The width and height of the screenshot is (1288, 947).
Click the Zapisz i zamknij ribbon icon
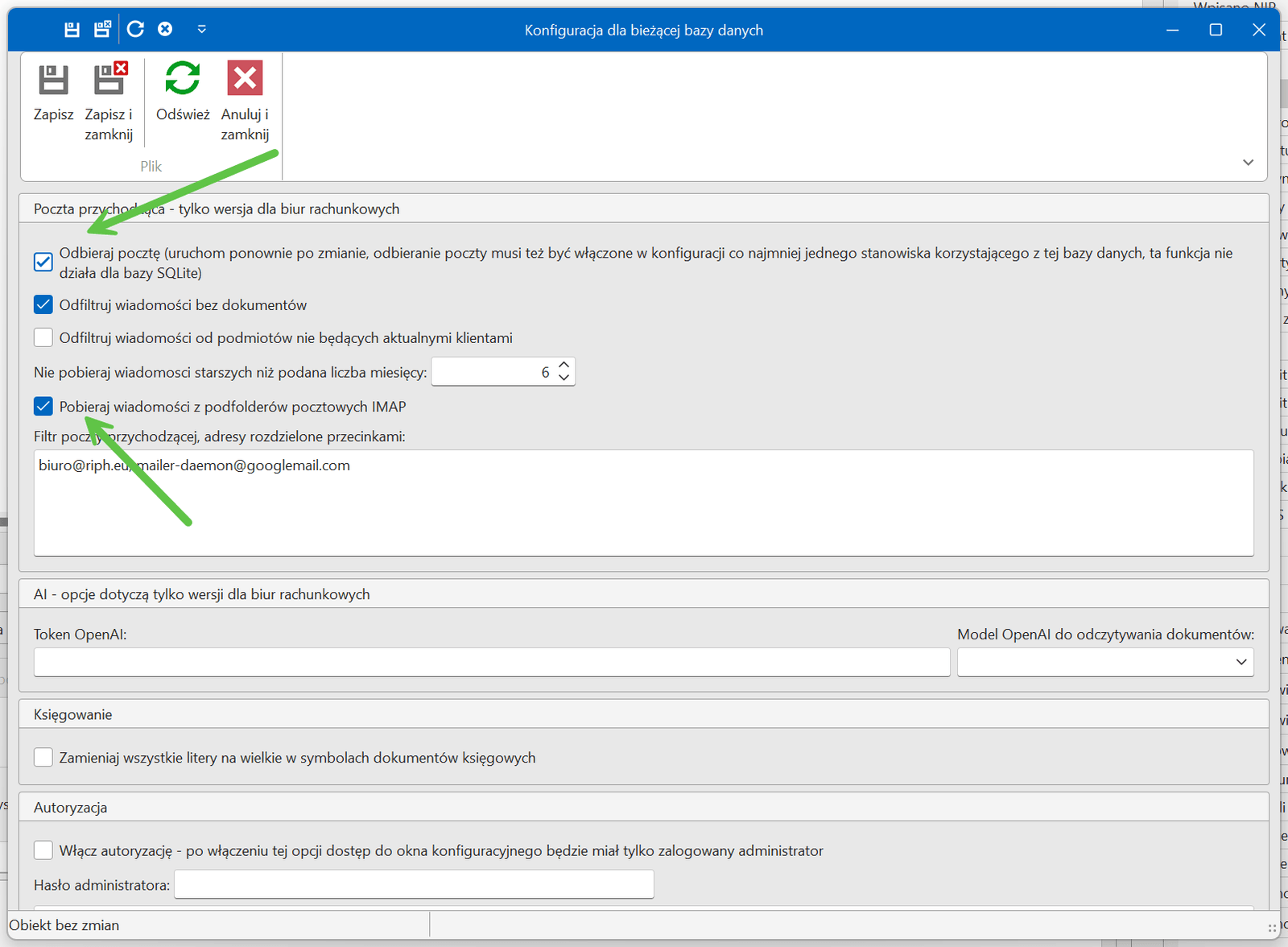click(109, 81)
